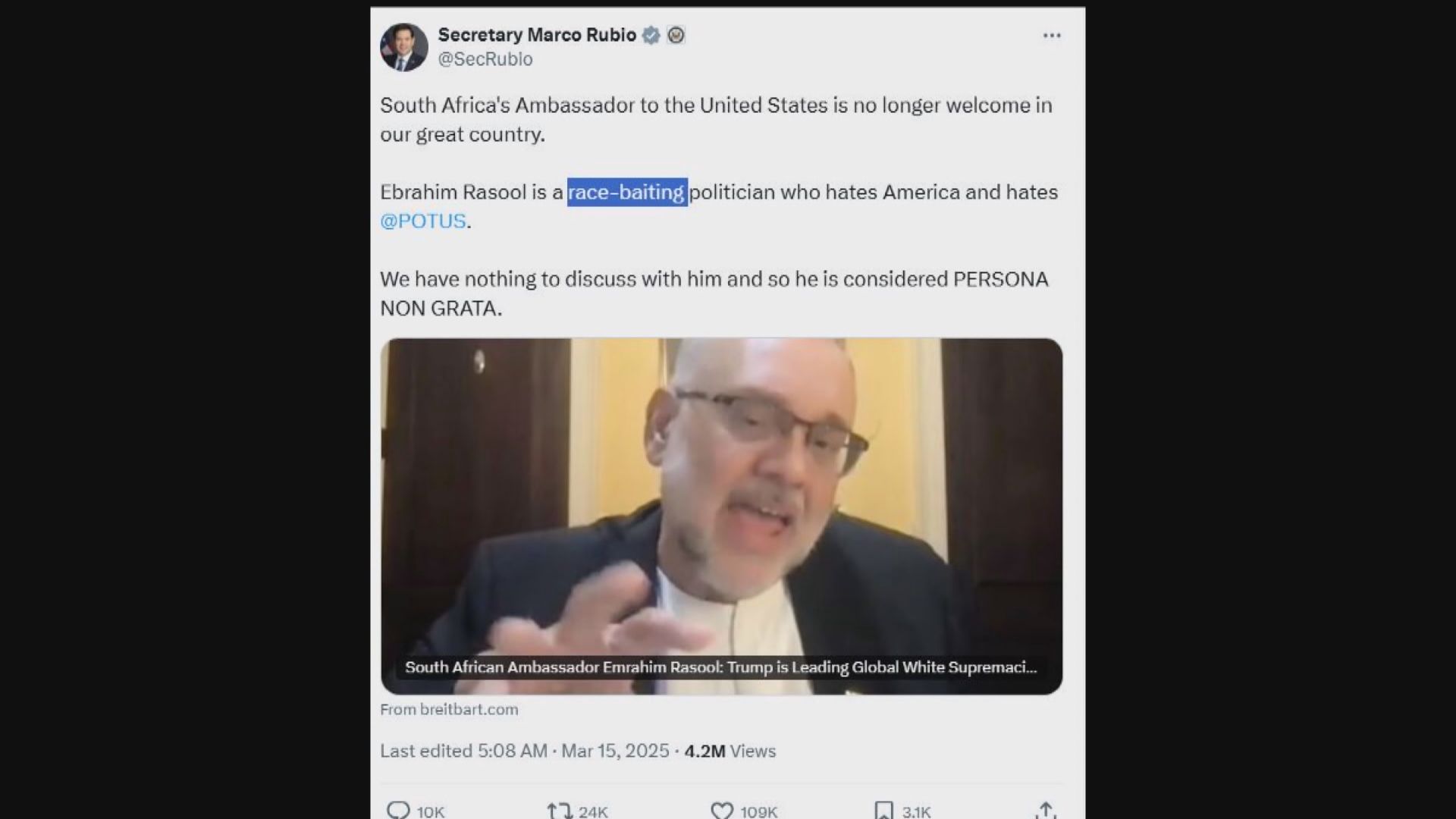Click the highlighted 'race-baiting' text
This screenshot has width=1456, height=819.
pos(626,192)
